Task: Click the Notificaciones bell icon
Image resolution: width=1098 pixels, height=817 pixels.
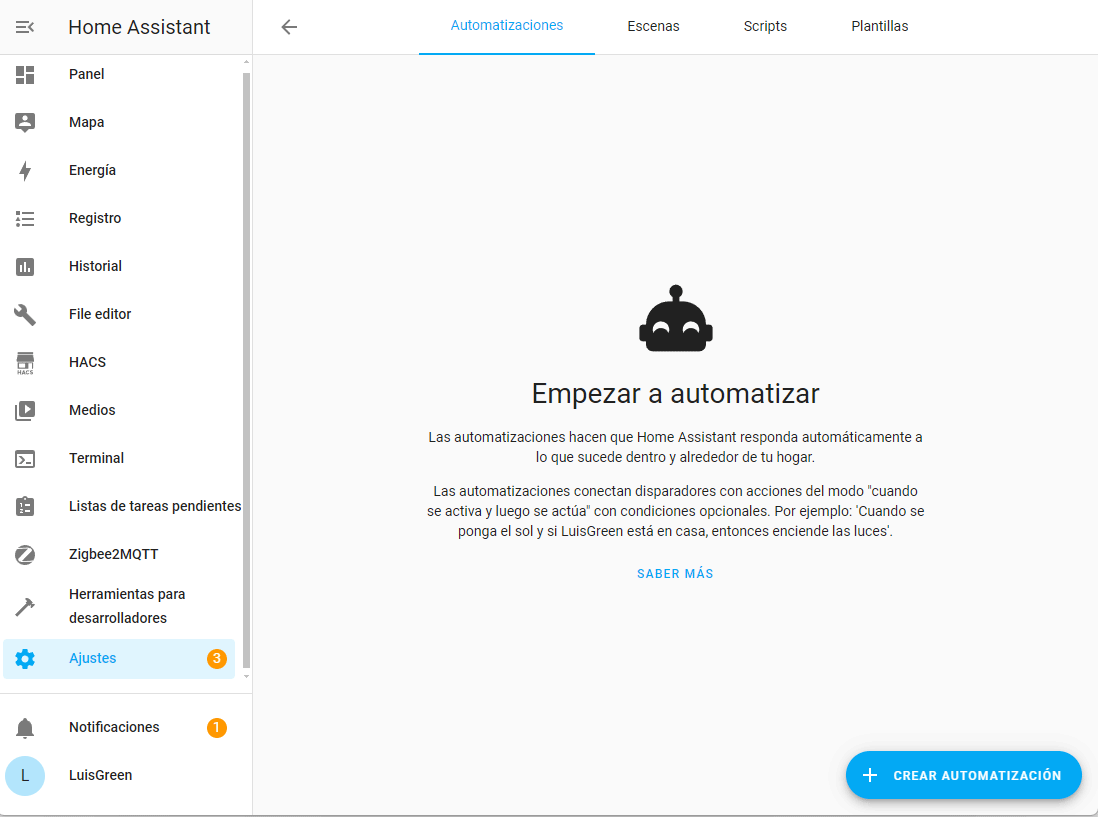Action: (x=25, y=728)
